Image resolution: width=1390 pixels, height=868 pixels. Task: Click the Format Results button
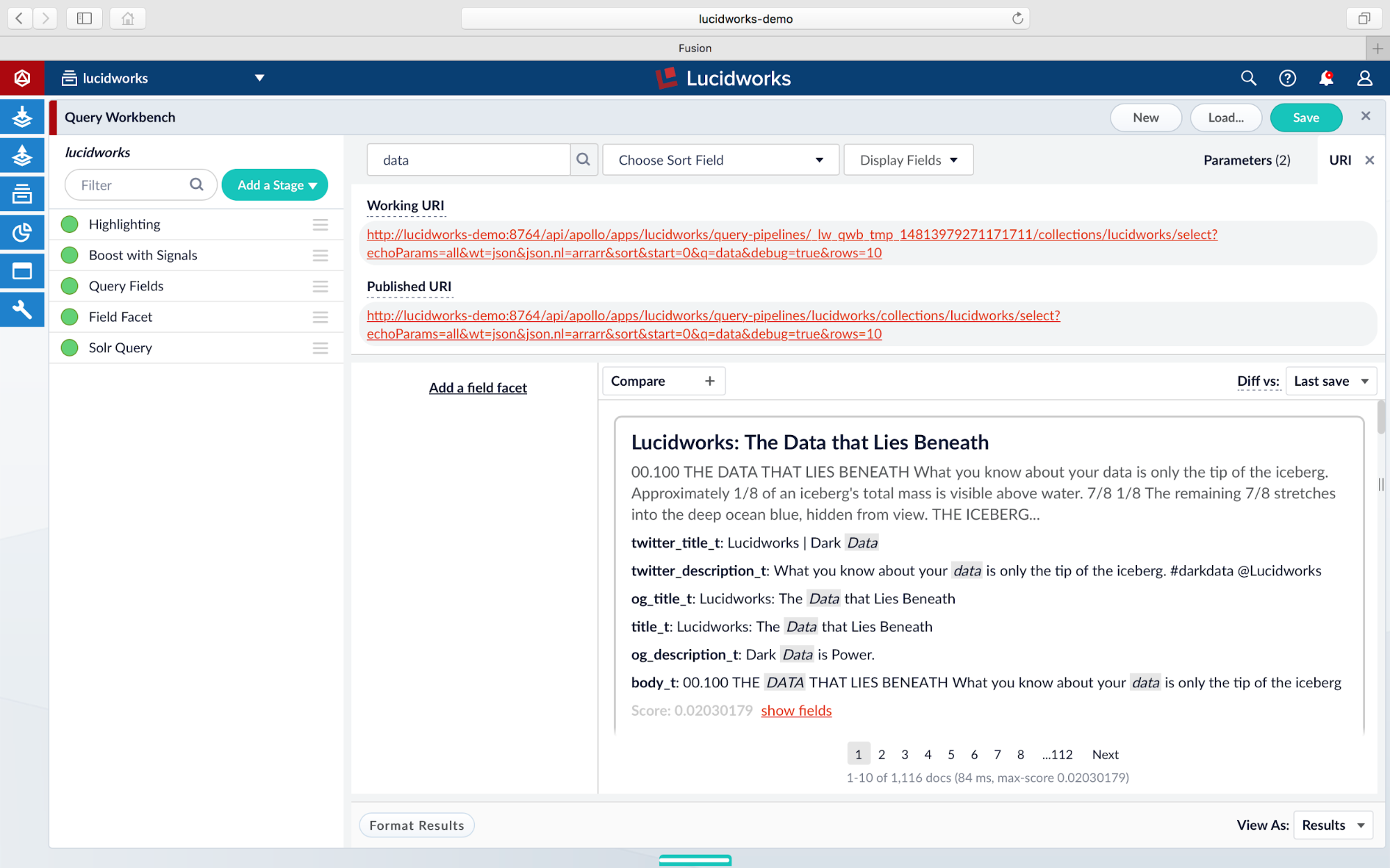click(x=417, y=825)
